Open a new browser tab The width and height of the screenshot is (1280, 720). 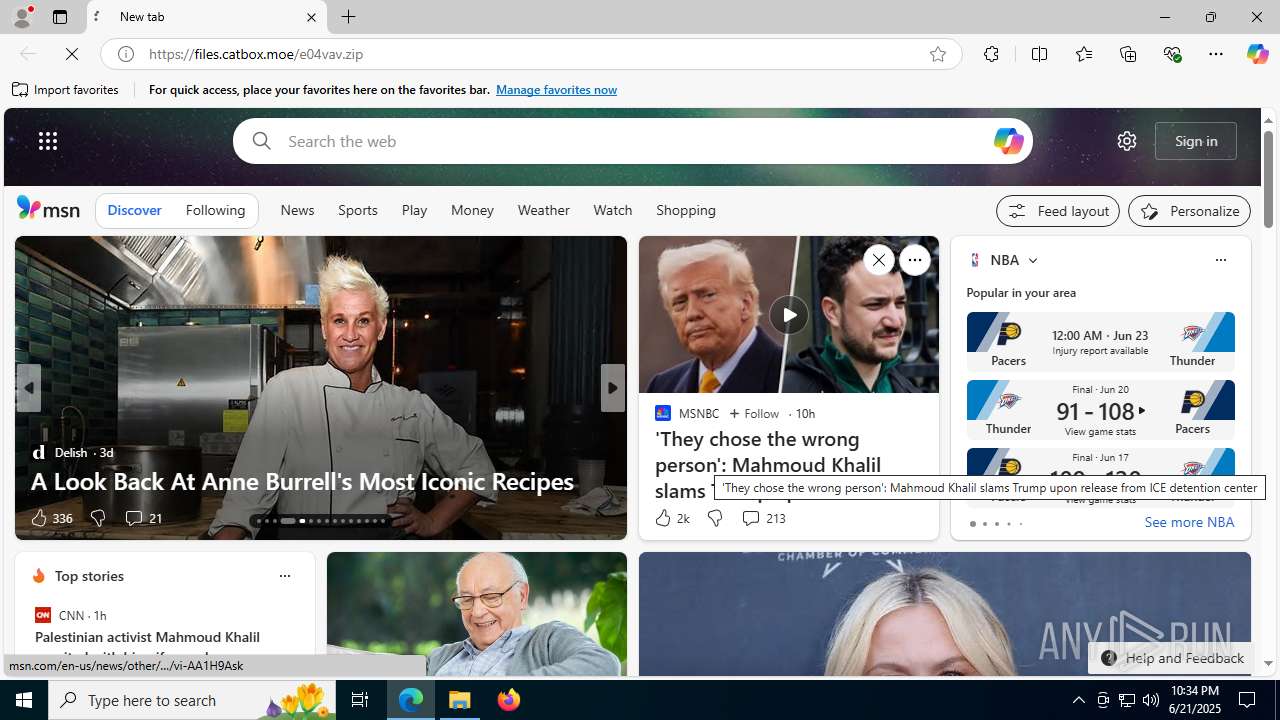(x=349, y=17)
